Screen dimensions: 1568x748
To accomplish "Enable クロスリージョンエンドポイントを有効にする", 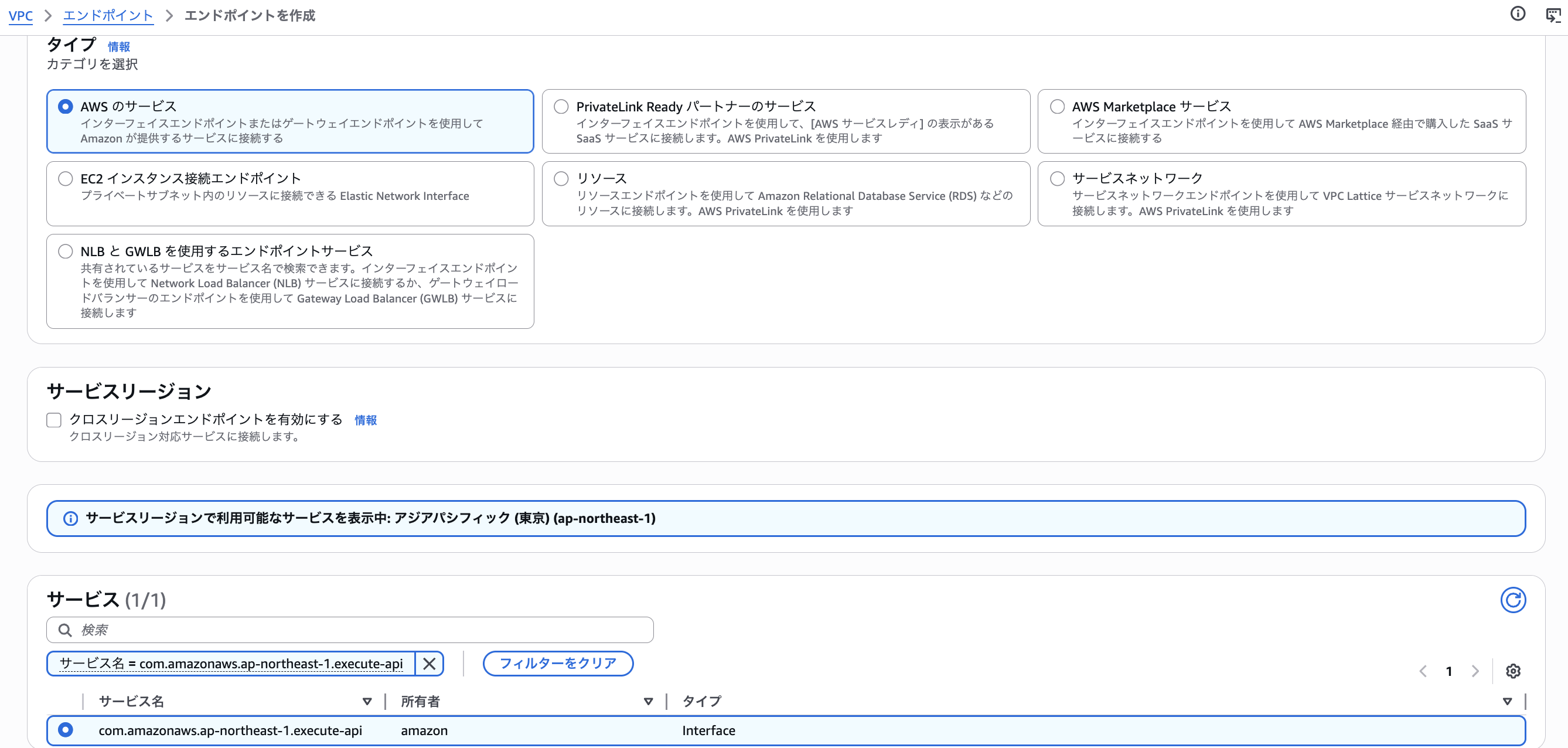I will coord(53,420).
